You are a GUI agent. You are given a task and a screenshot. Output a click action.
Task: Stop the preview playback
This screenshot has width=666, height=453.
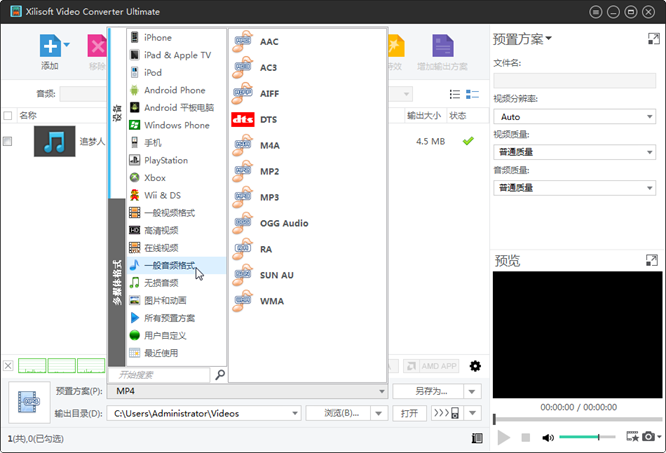click(x=525, y=437)
